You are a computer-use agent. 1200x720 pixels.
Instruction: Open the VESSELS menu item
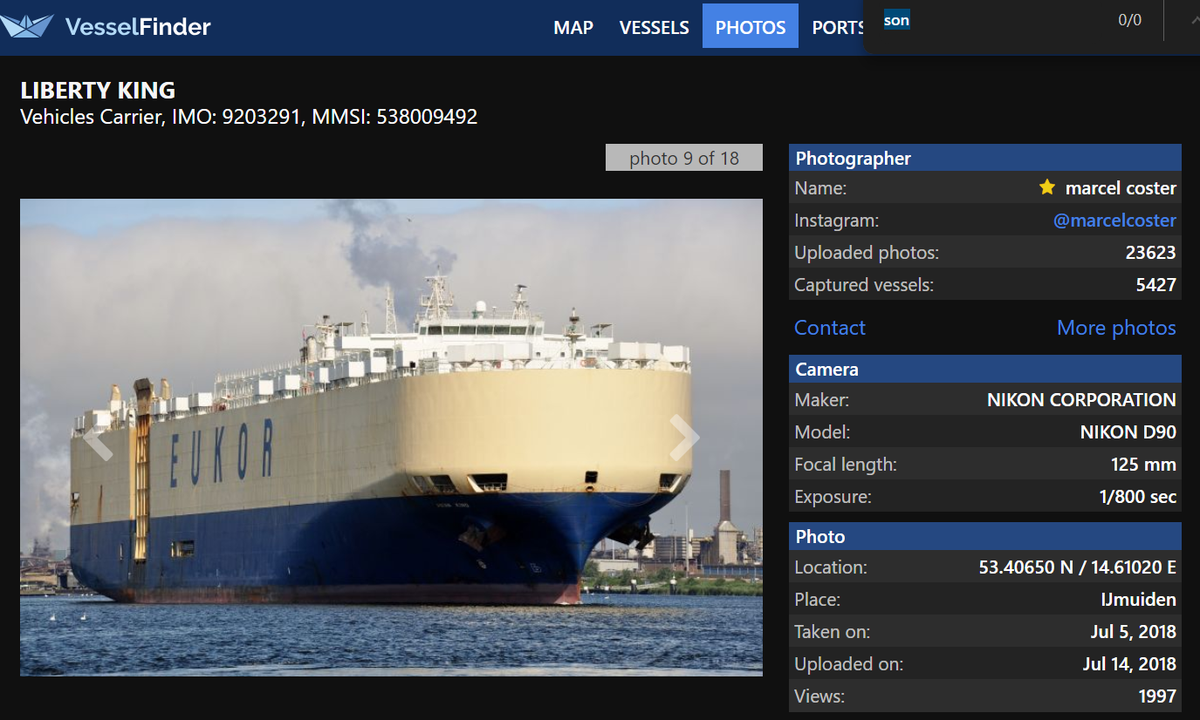tap(654, 27)
